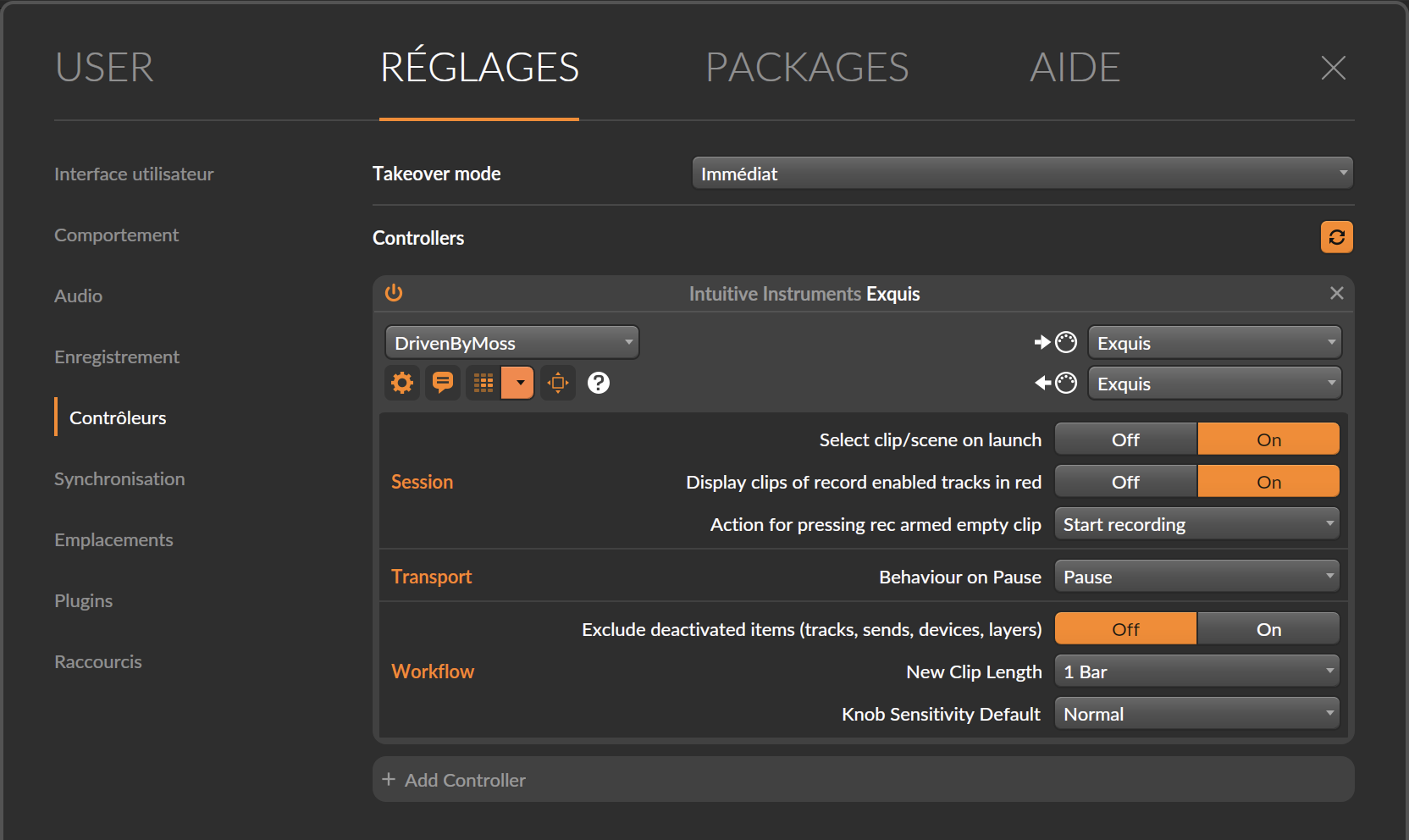Expand the orange grid dropdown arrow
Screen dimensions: 1409x840
pyautogui.click(x=519, y=383)
